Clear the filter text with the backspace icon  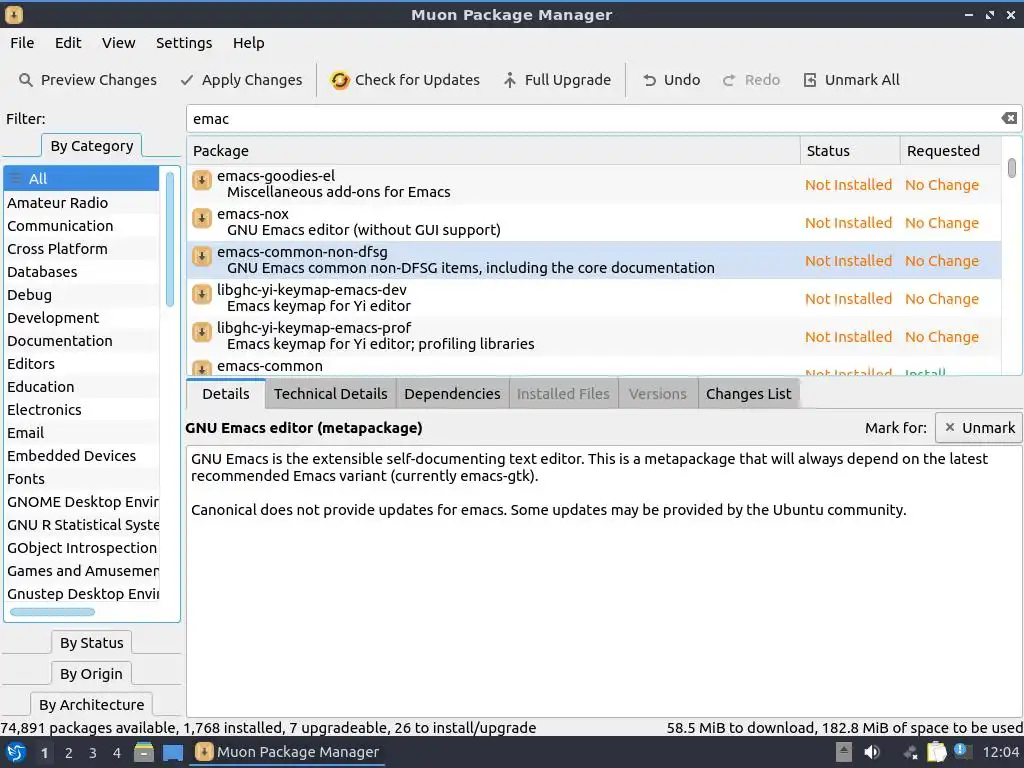(1009, 118)
